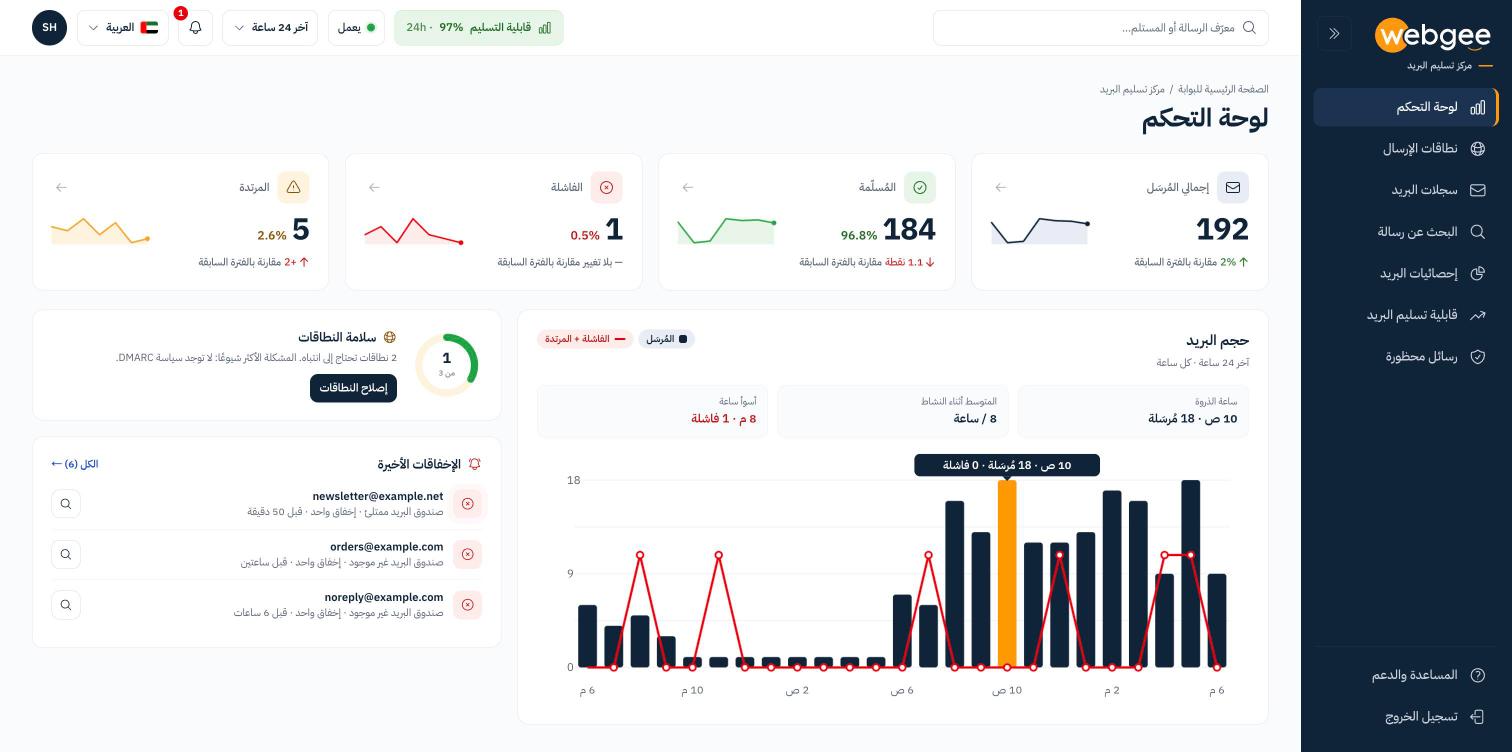
Task: Click the search magnifier icon in the search bar
Action: [x=1249, y=28]
